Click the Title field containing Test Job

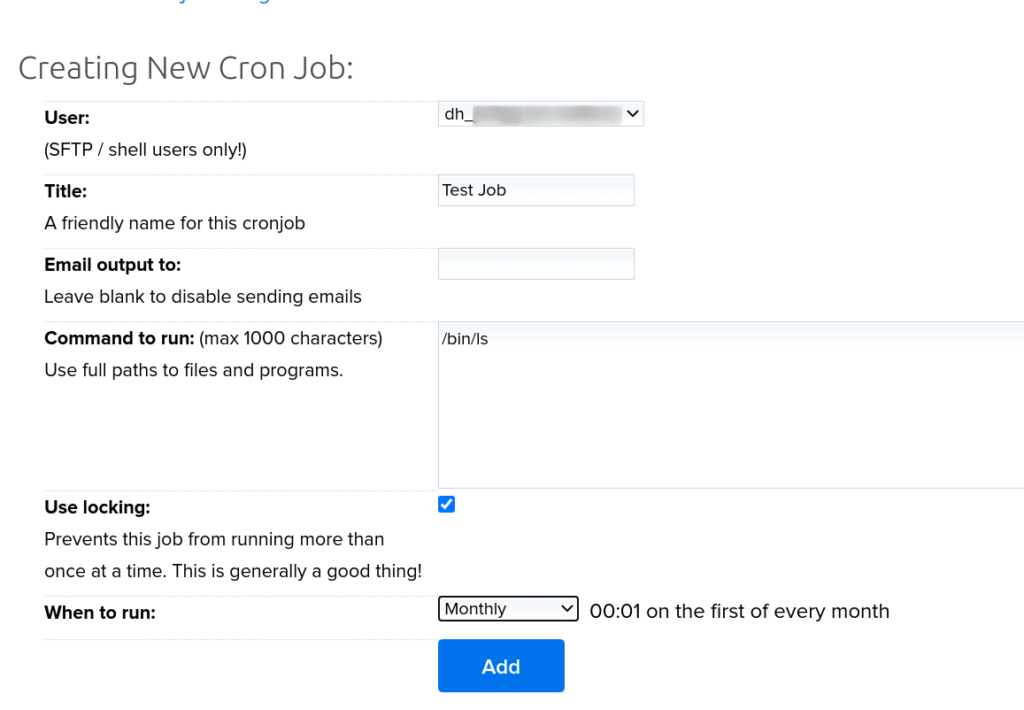click(x=536, y=190)
